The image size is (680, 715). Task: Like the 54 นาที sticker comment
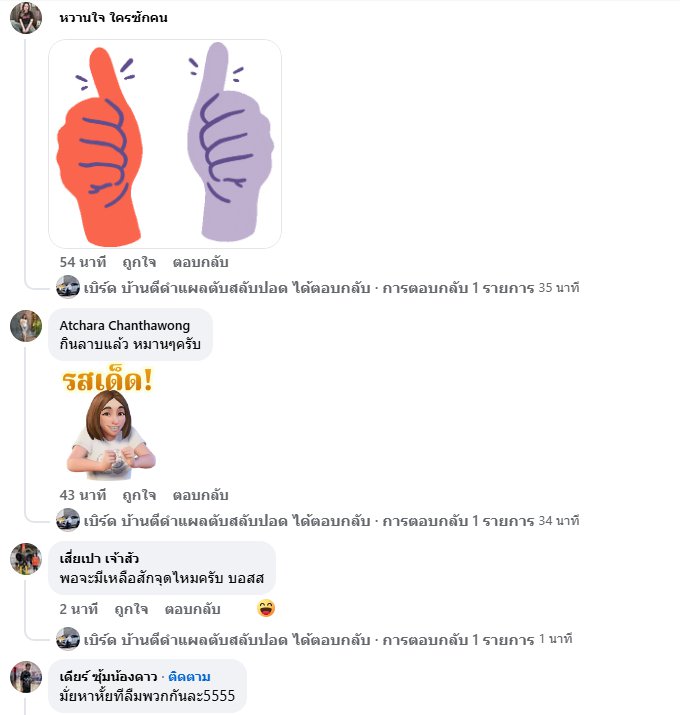click(x=139, y=262)
